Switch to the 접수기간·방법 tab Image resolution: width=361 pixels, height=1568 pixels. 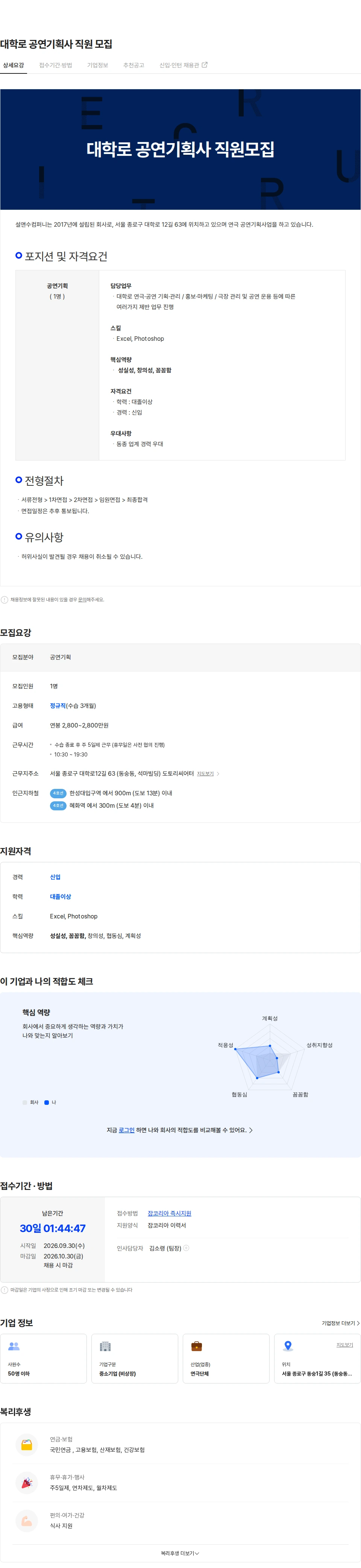(55, 65)
